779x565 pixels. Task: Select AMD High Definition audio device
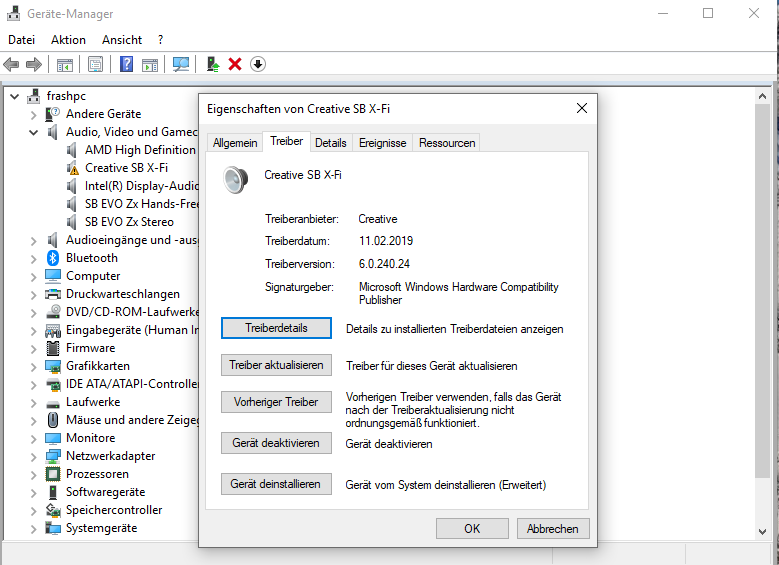click(140, 150)
